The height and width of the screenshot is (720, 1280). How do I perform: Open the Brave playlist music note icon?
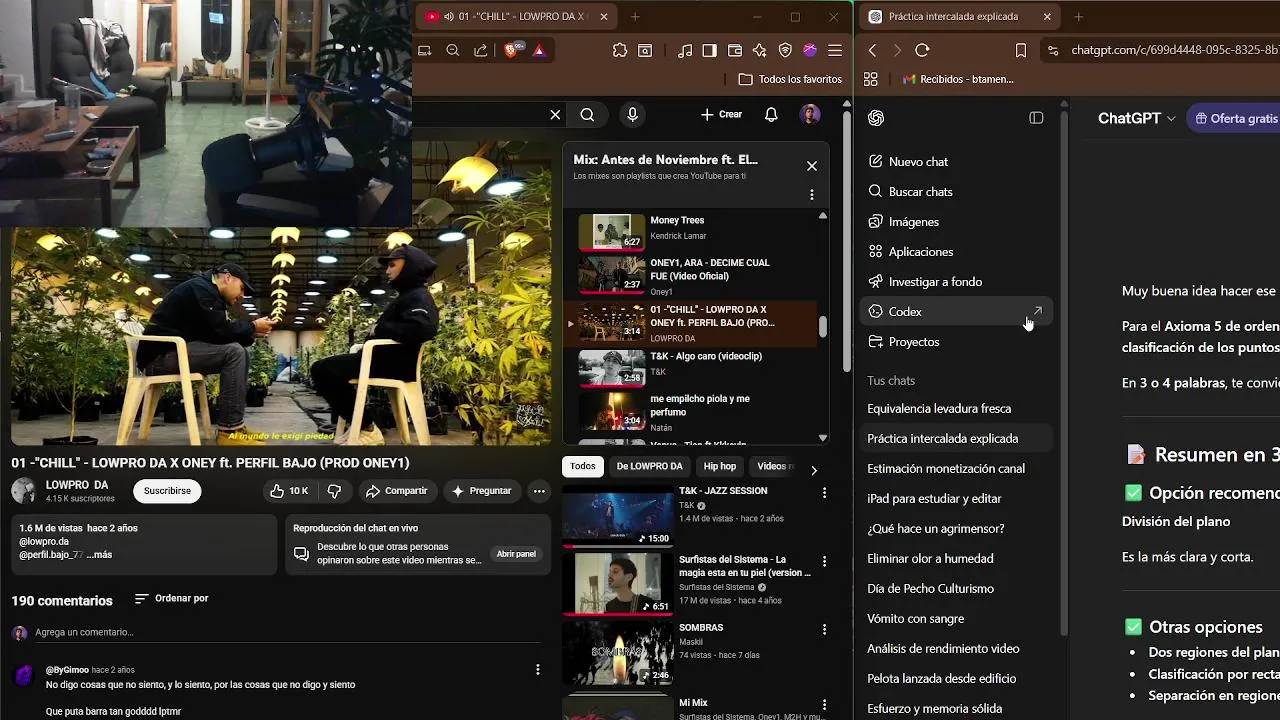point(685,50)
